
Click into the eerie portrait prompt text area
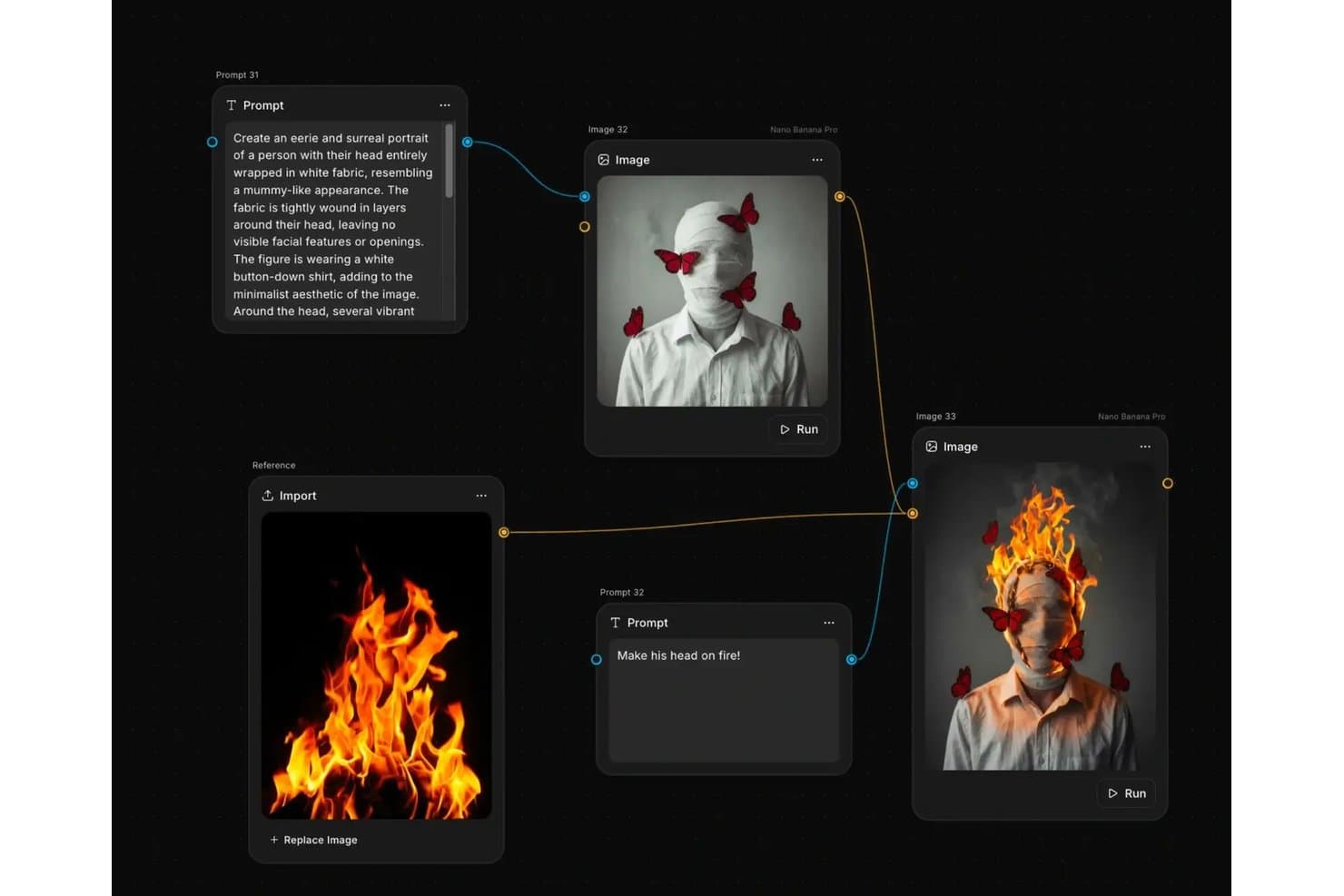pos(334,221)
